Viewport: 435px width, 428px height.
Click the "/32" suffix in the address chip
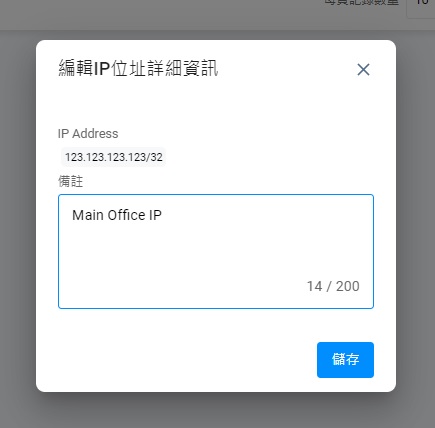154,157
